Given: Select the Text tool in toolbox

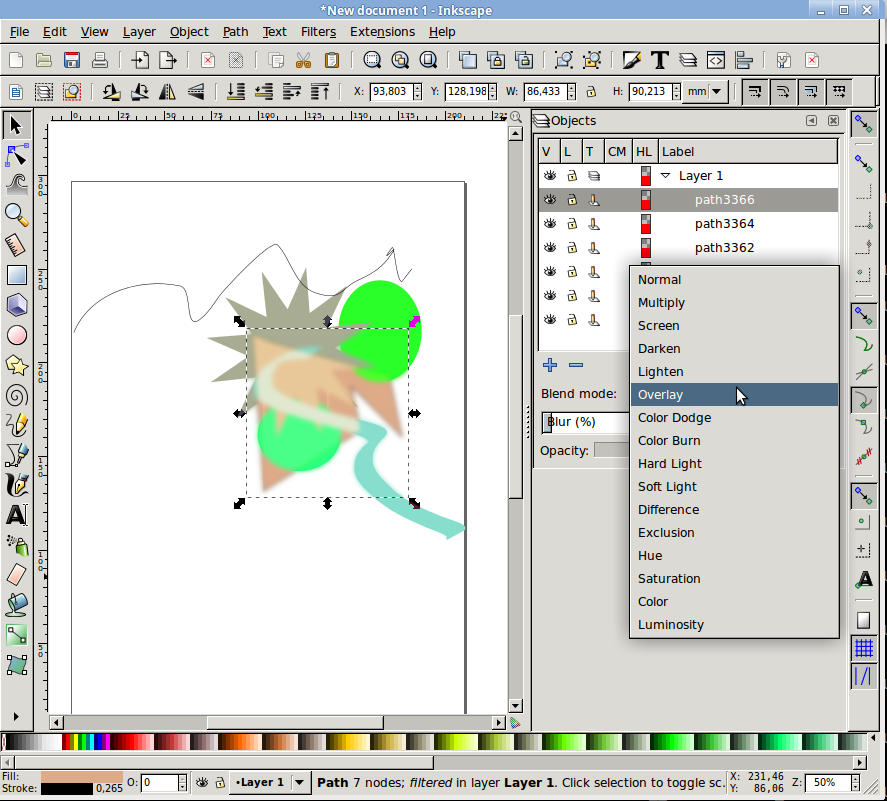Looking at the screenshot, I should click(16, 516).
